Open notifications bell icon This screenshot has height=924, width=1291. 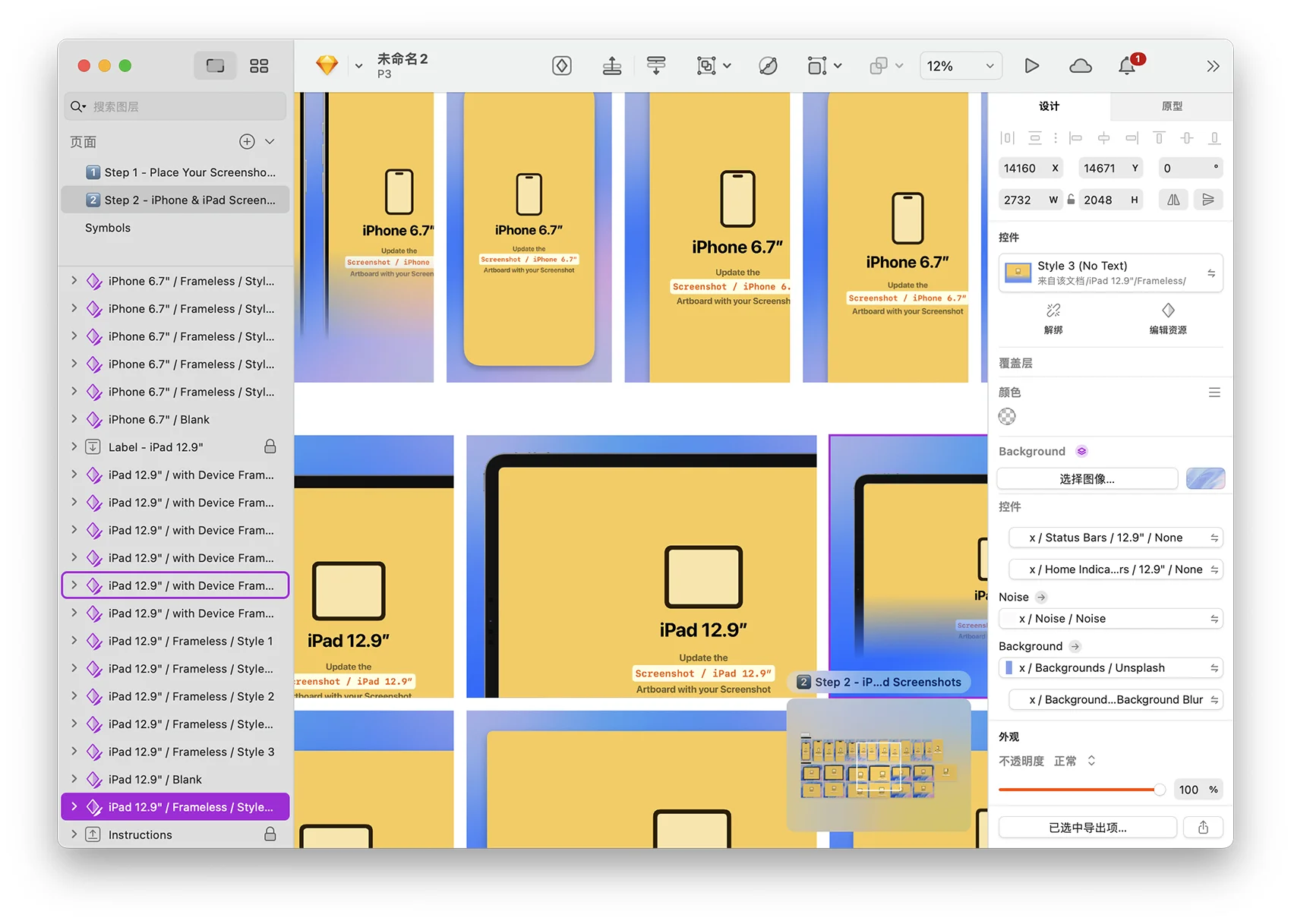1127,66
